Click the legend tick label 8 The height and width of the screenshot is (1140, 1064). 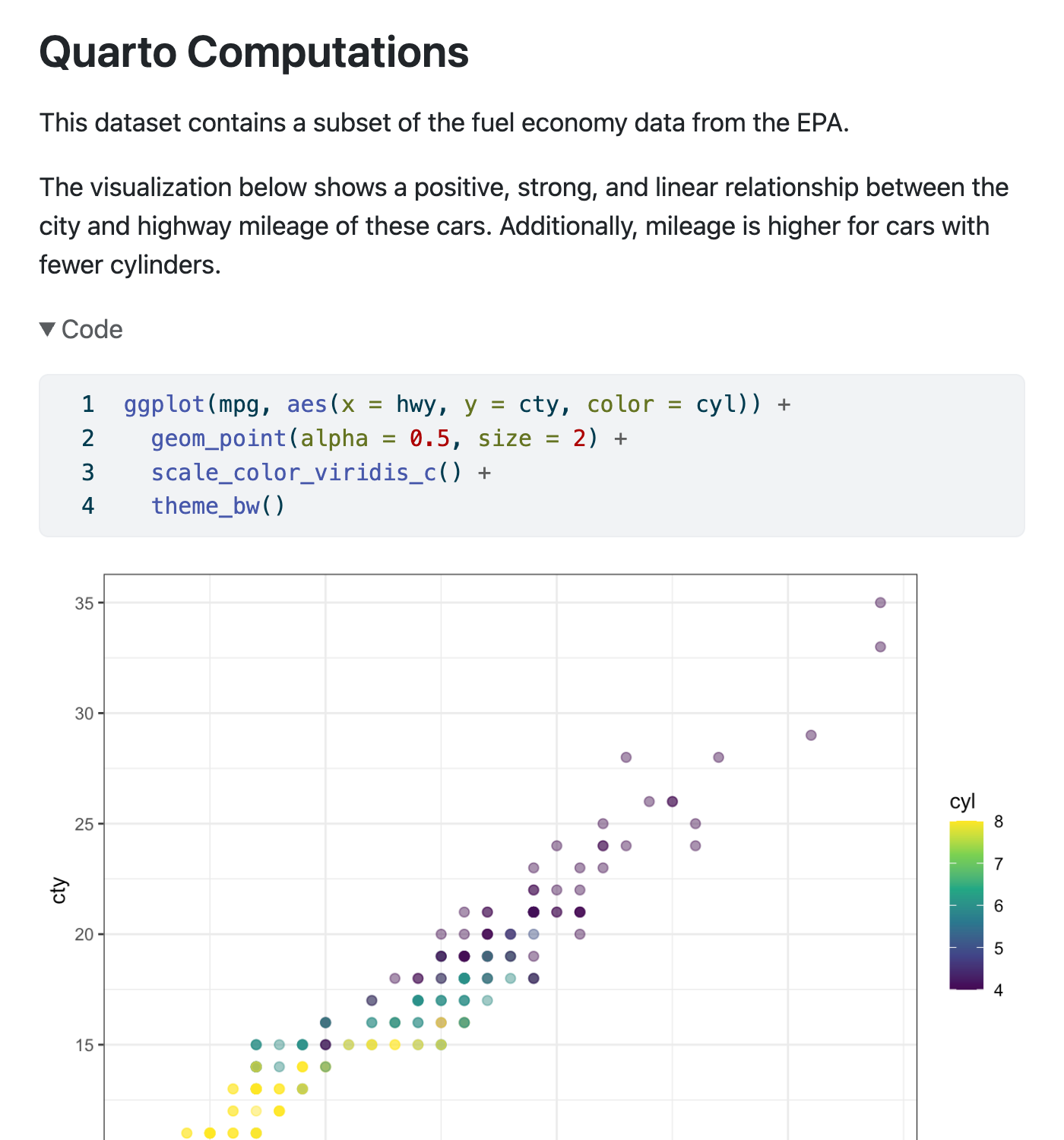[998, 822]
